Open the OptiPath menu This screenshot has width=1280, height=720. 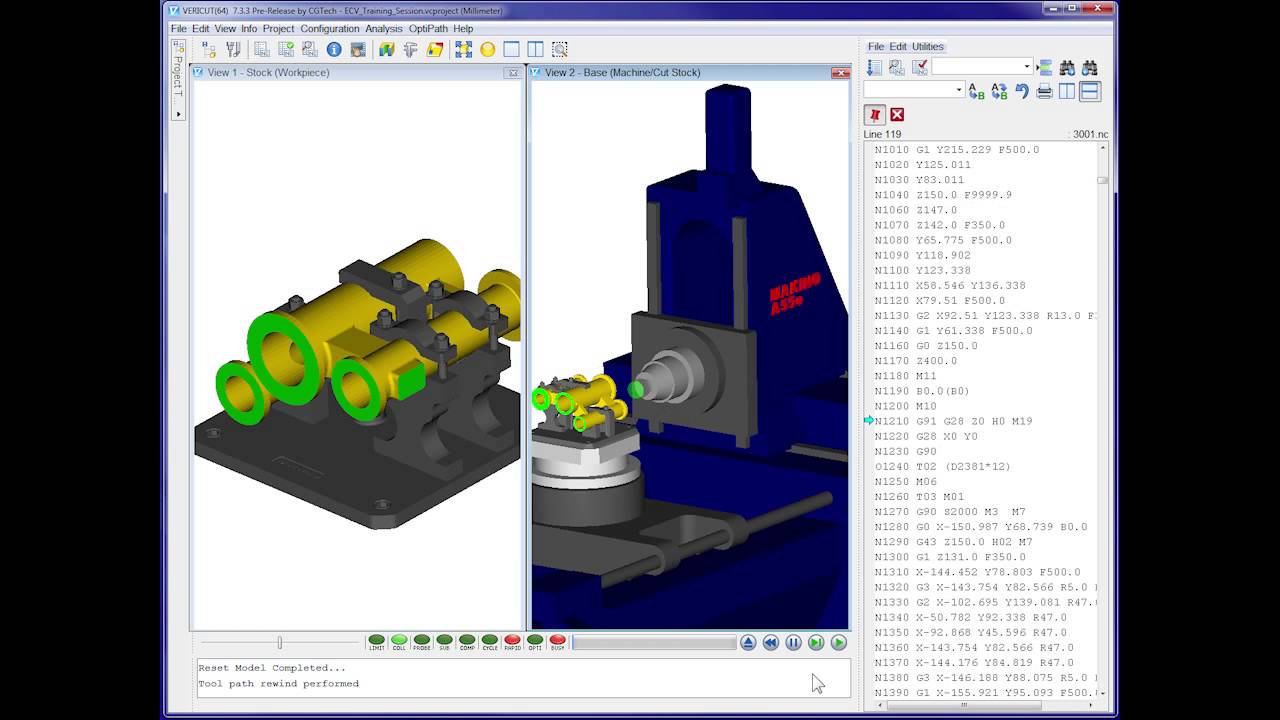(x=428, y=29)
